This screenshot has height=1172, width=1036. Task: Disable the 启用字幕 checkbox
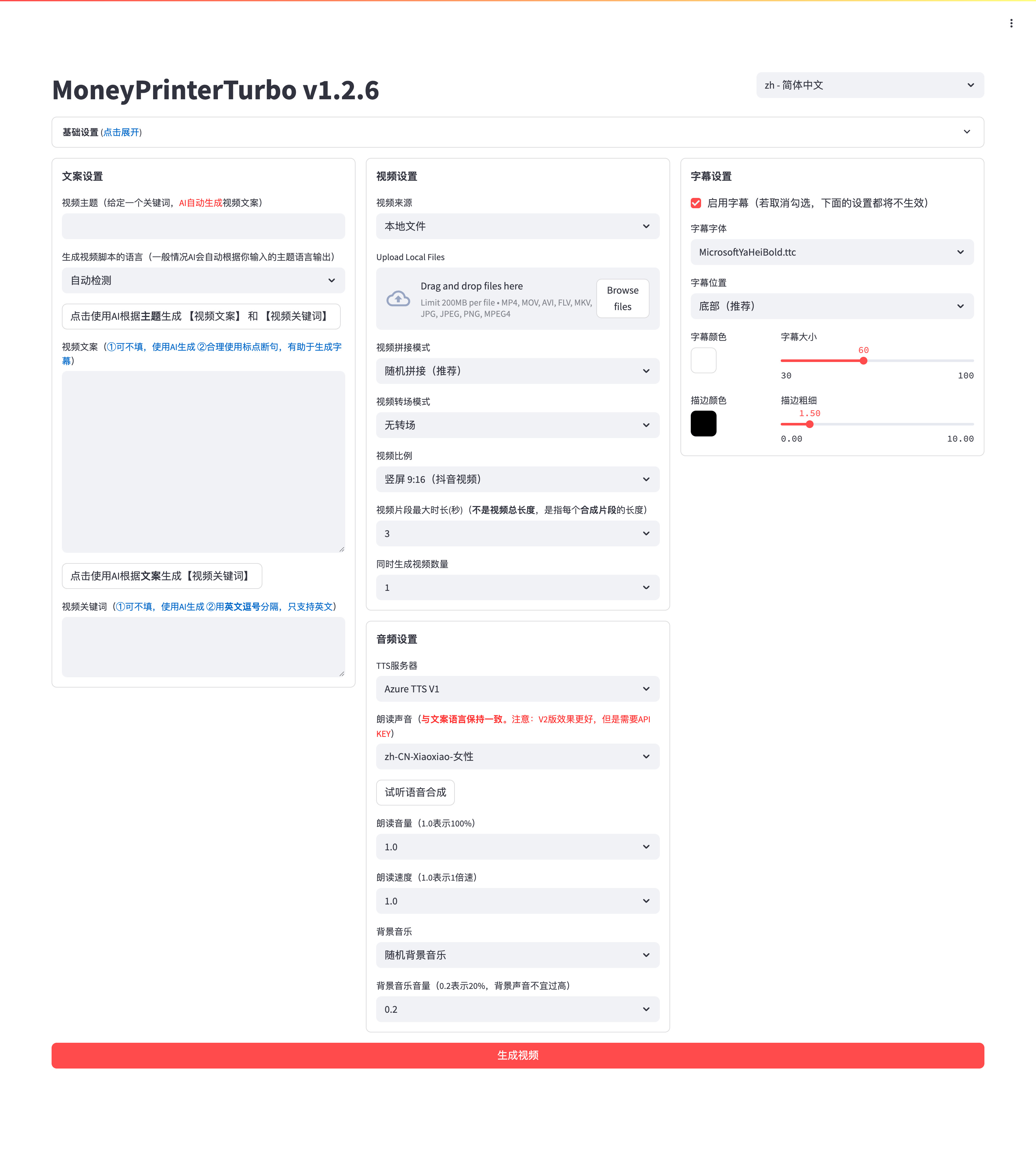coord(695,203)
